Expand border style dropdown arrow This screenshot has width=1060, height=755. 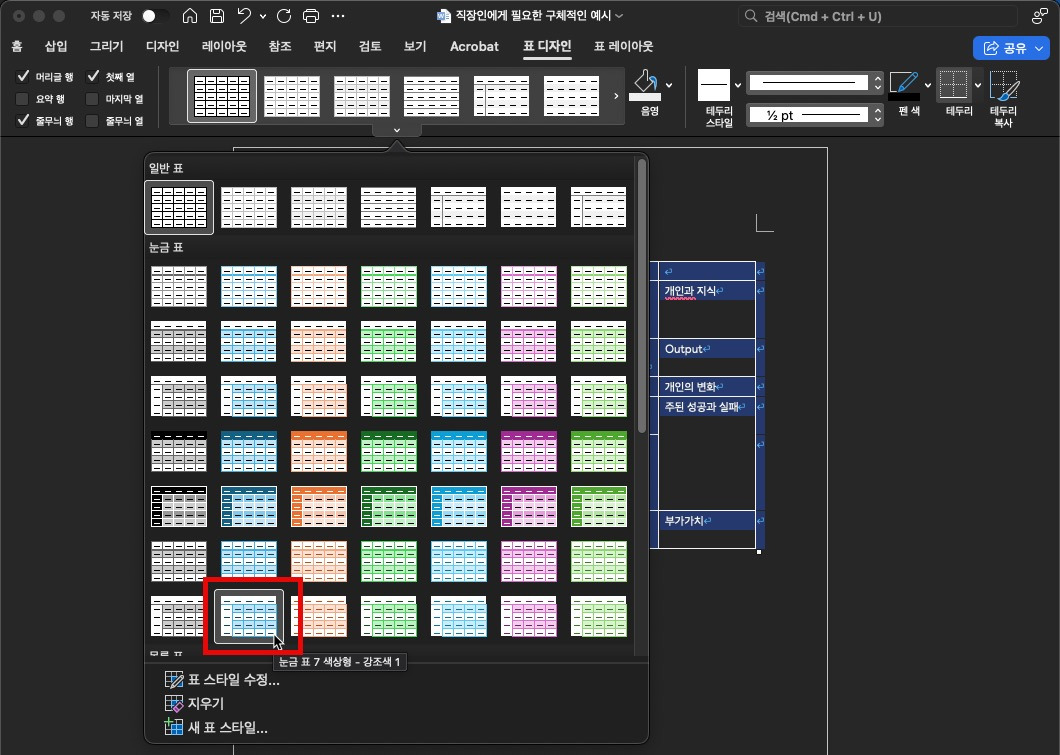(738, 85)
